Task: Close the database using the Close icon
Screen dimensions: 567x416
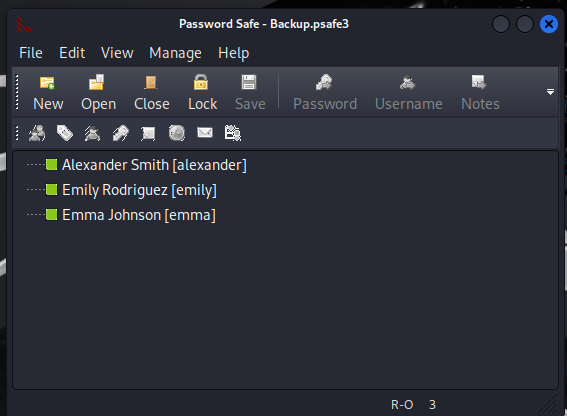Action: click(x=151, y=83)
